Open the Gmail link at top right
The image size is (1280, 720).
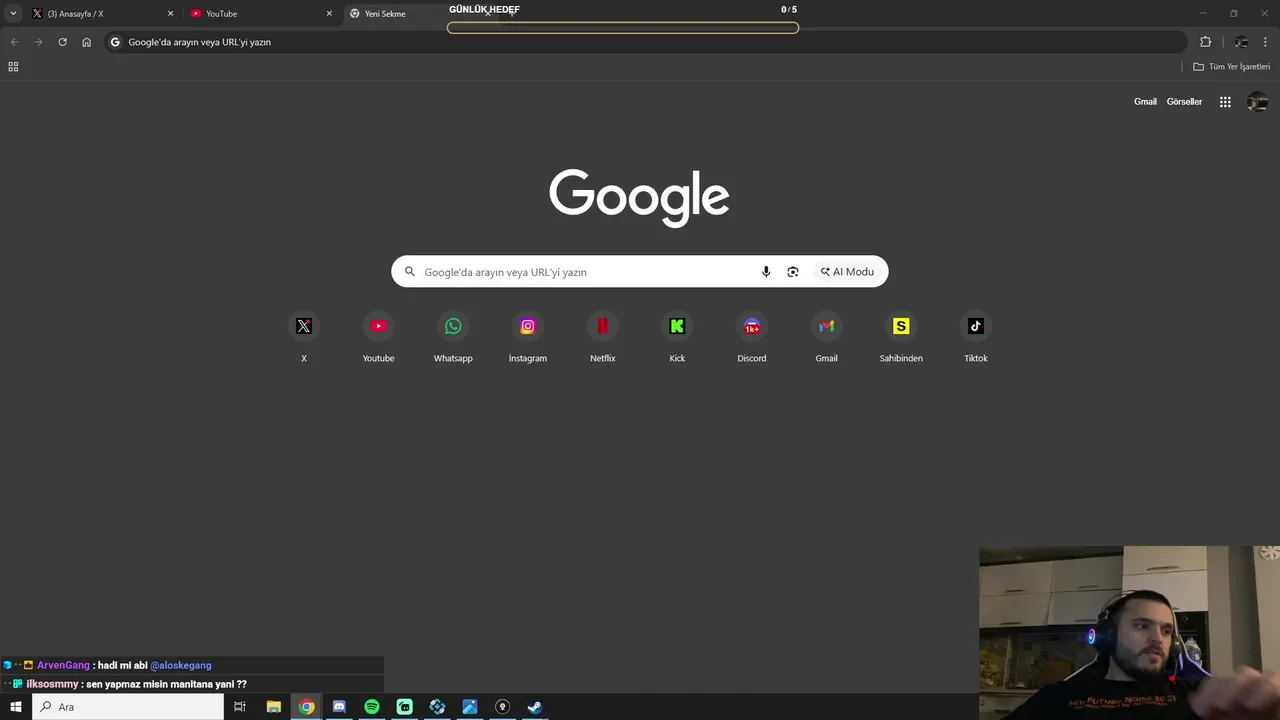tap(1145, 102)
